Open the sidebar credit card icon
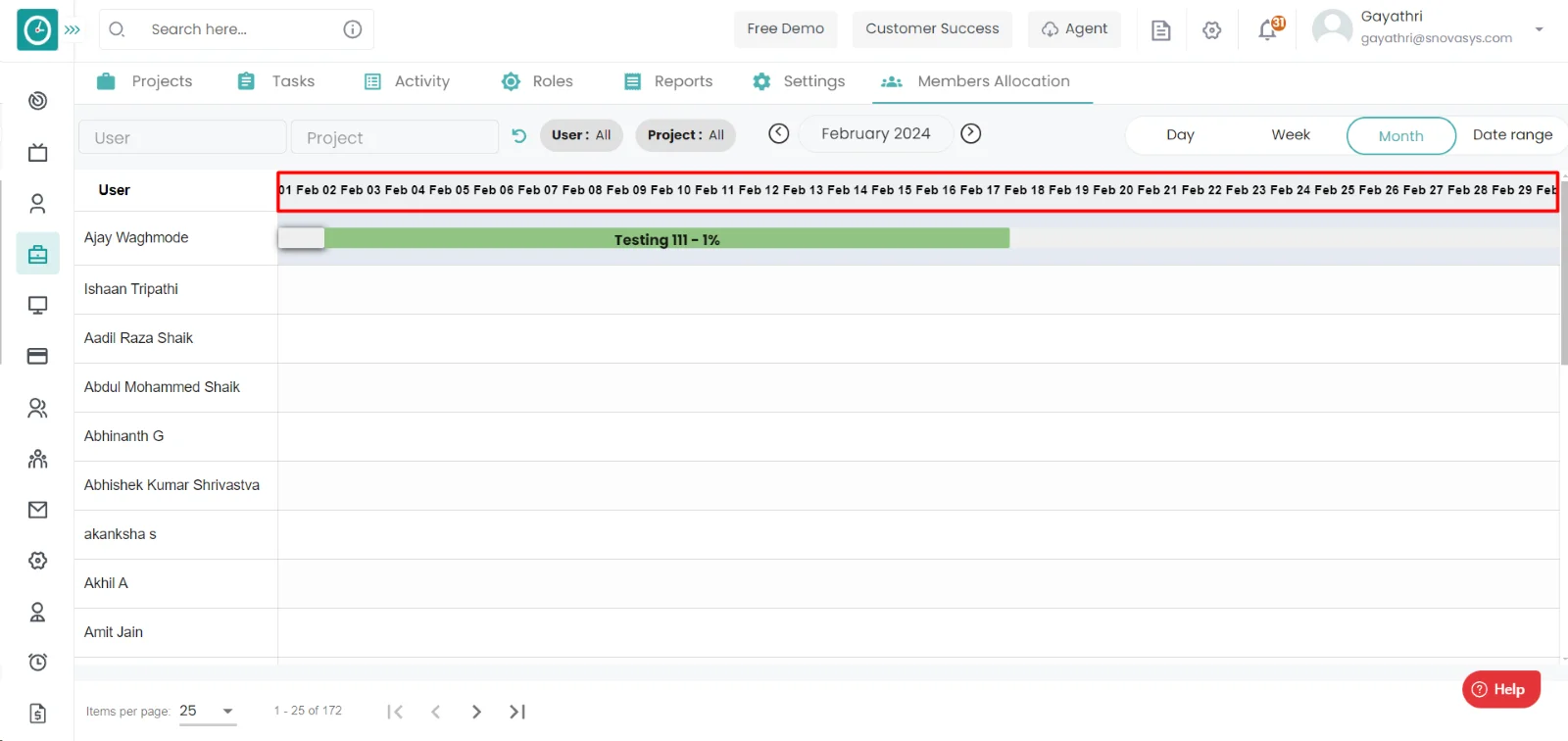The width and height of the screenshot is (1568, 741). 38,356
